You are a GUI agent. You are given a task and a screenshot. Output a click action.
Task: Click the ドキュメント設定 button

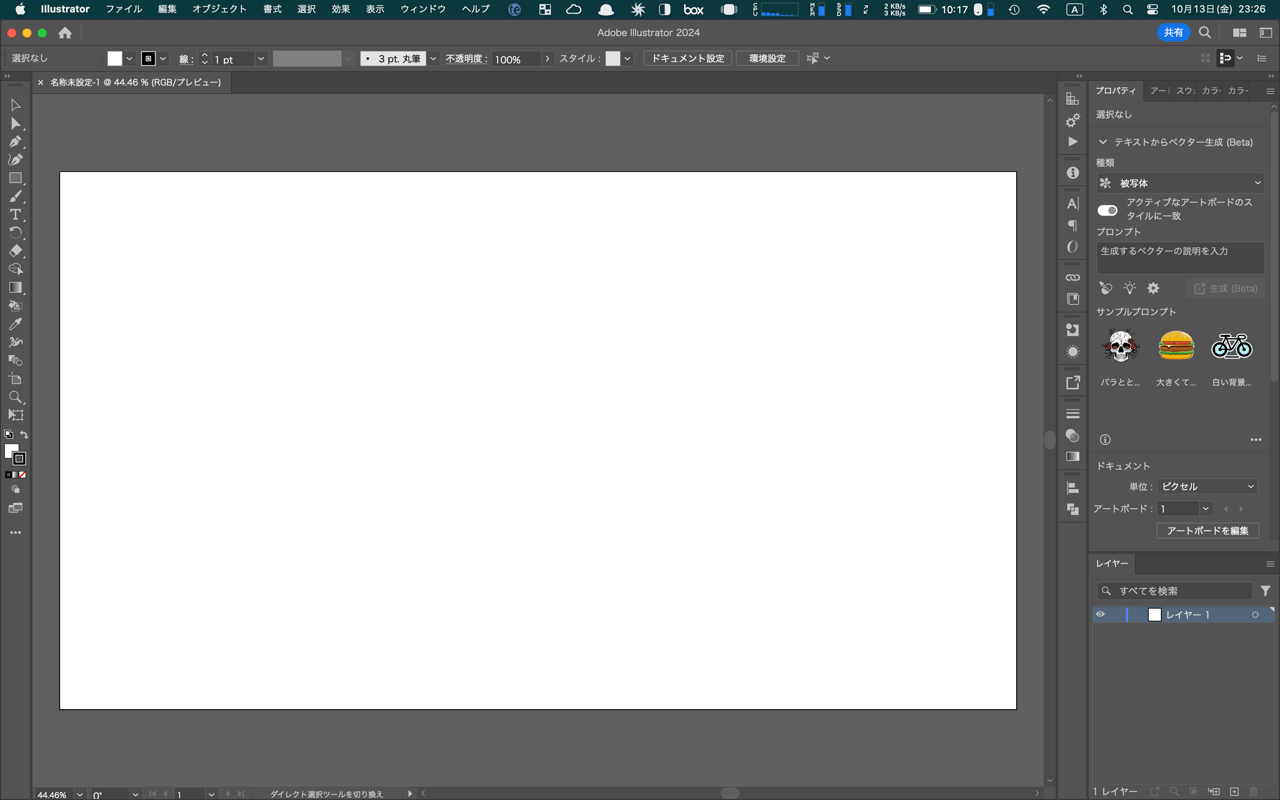pos(688,59)
